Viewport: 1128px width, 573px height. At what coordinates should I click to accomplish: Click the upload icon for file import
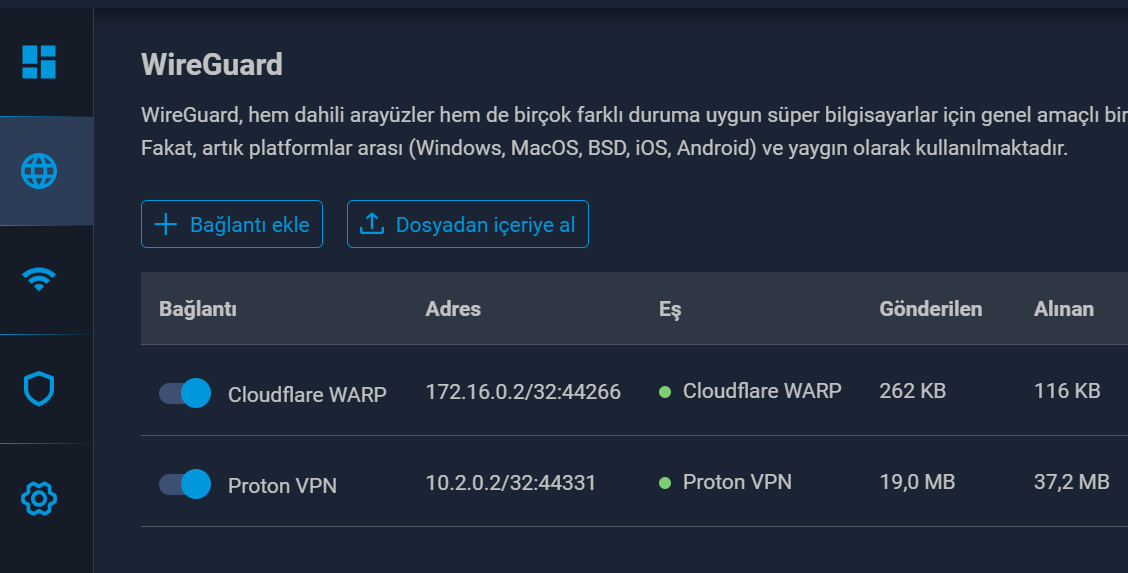coord(372,224)
